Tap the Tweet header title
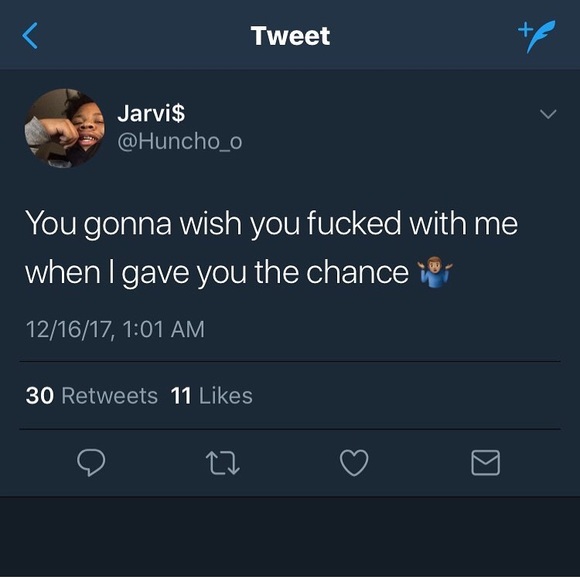Screen dimensions: 580x580 click(x=290, y=36)
